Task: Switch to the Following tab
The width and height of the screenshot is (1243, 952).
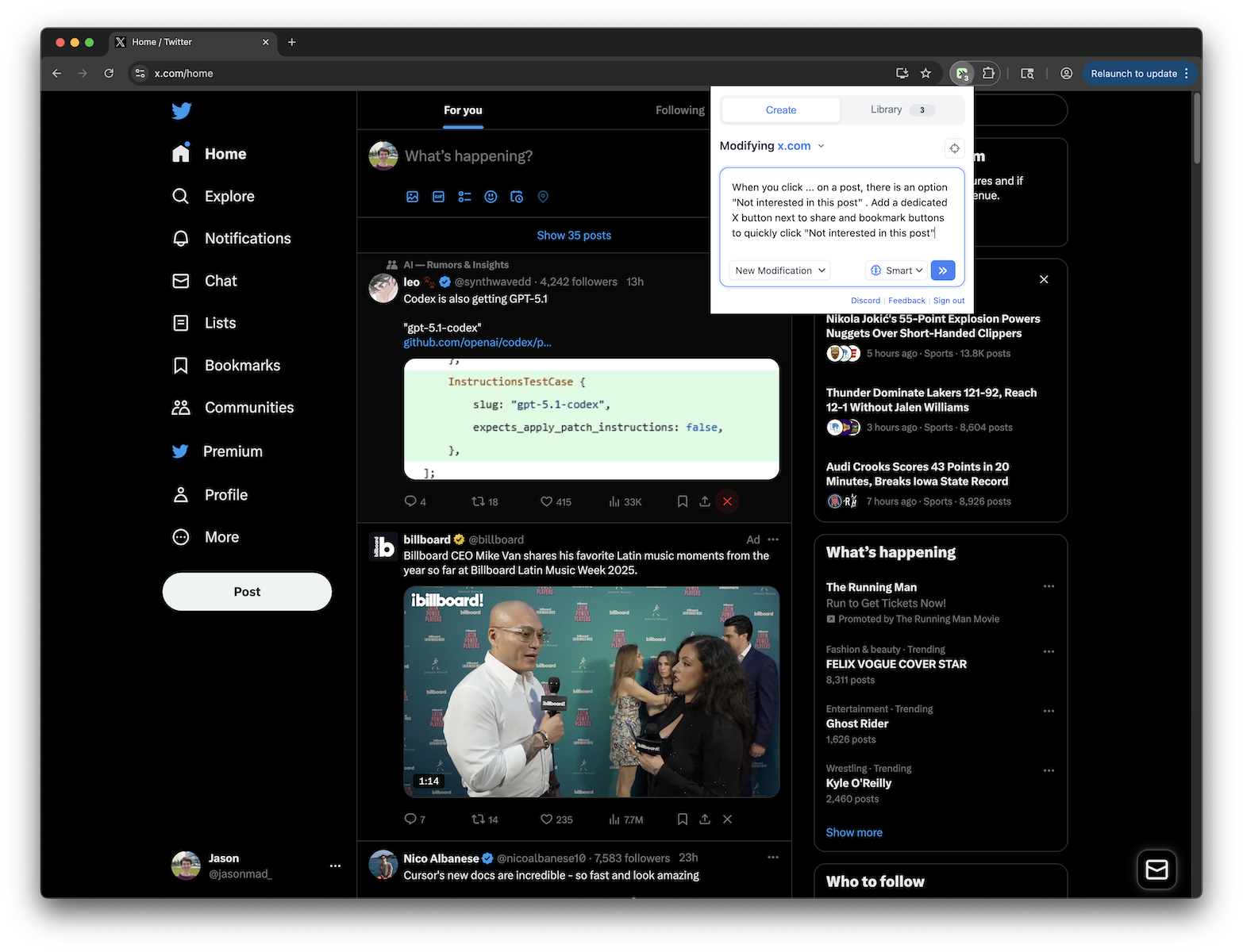Action: [679, 110]
